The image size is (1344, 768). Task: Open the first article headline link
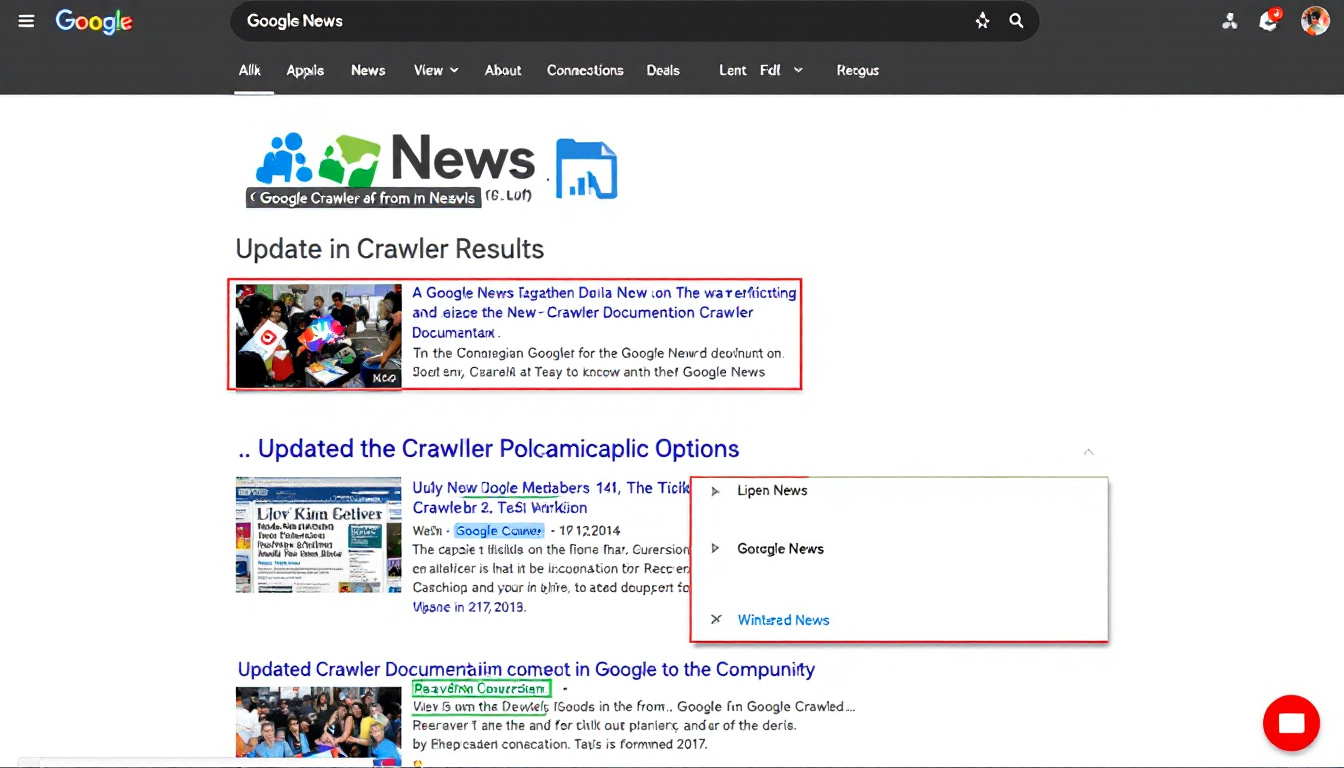604,312
